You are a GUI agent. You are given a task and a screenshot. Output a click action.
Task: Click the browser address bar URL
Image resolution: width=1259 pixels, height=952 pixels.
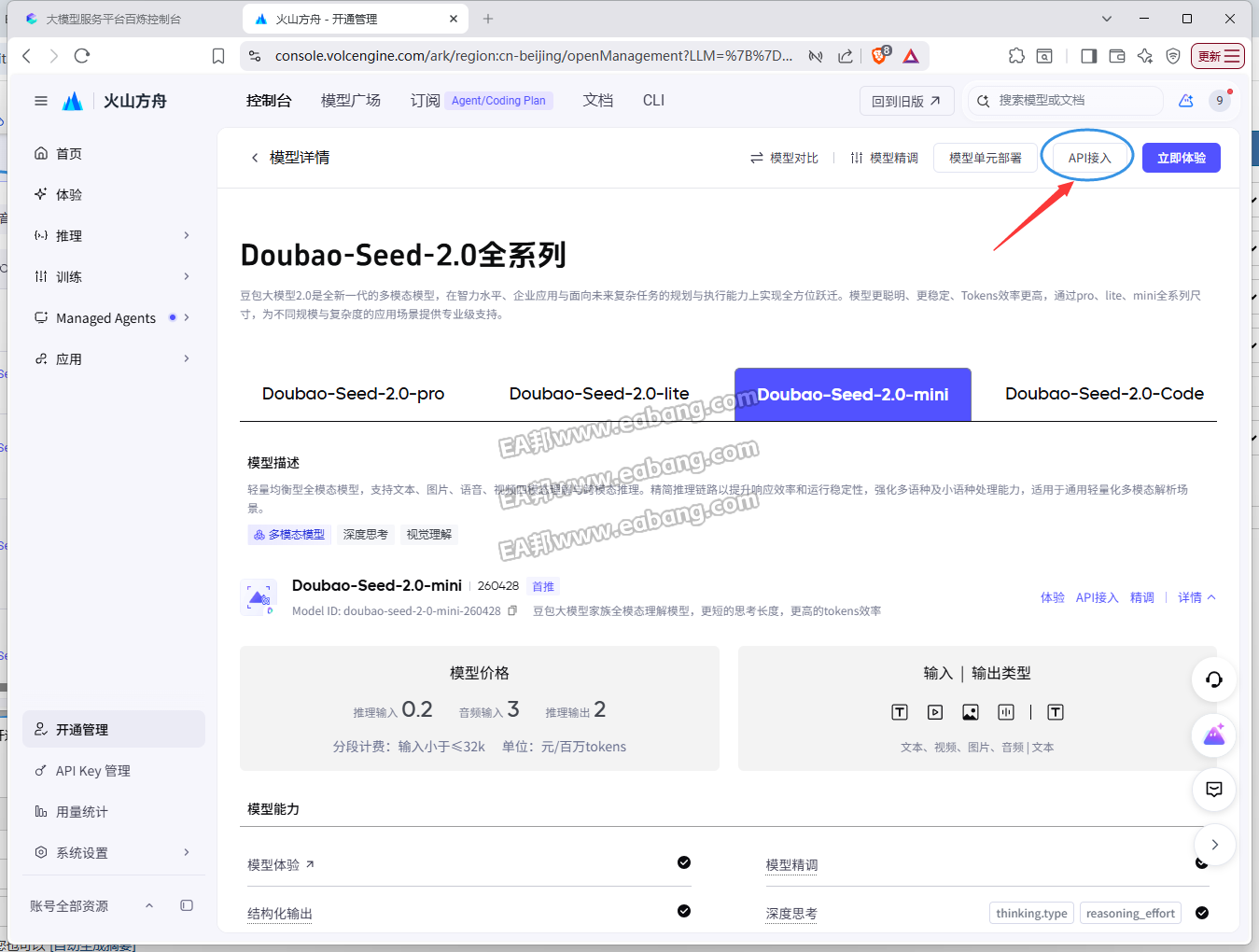[533, 56]
